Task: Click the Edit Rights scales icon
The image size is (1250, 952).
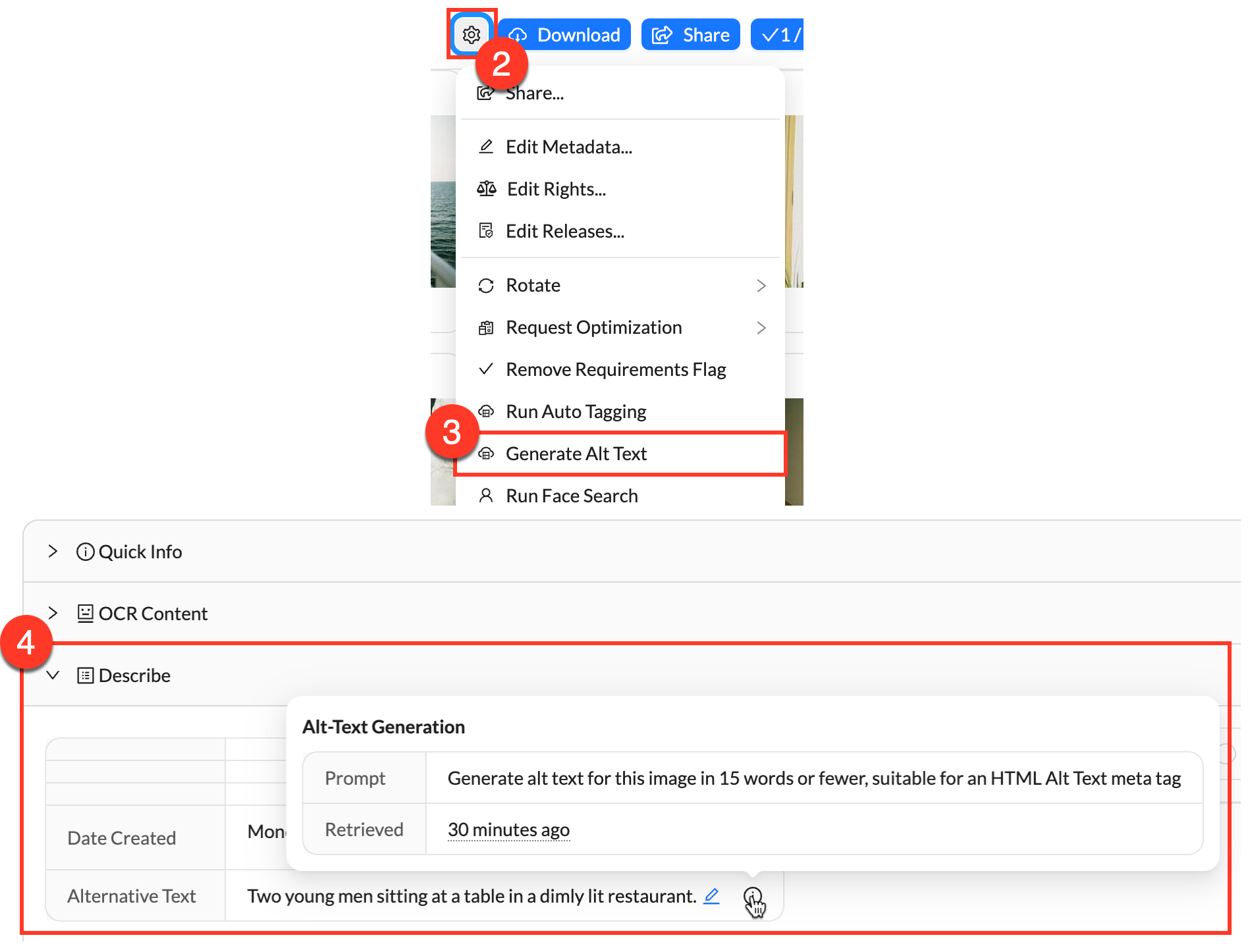Action: pyautogui.click(x=487, y=189)
